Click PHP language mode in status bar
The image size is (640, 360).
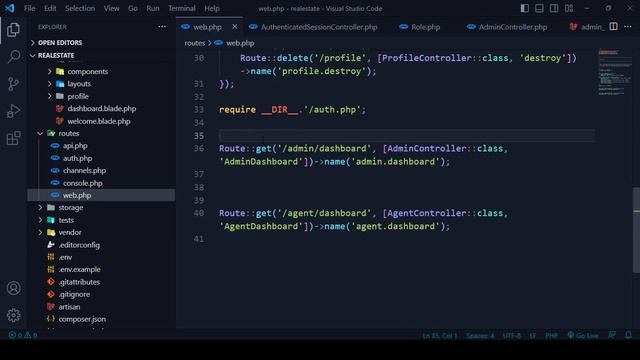click(x=551, y=336)
